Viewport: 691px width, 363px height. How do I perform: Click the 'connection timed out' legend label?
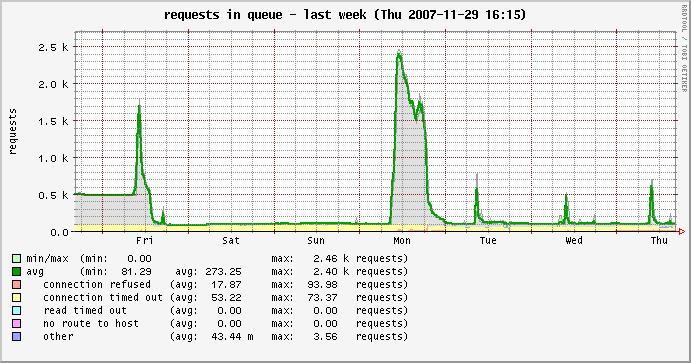[x=103, y=297]
